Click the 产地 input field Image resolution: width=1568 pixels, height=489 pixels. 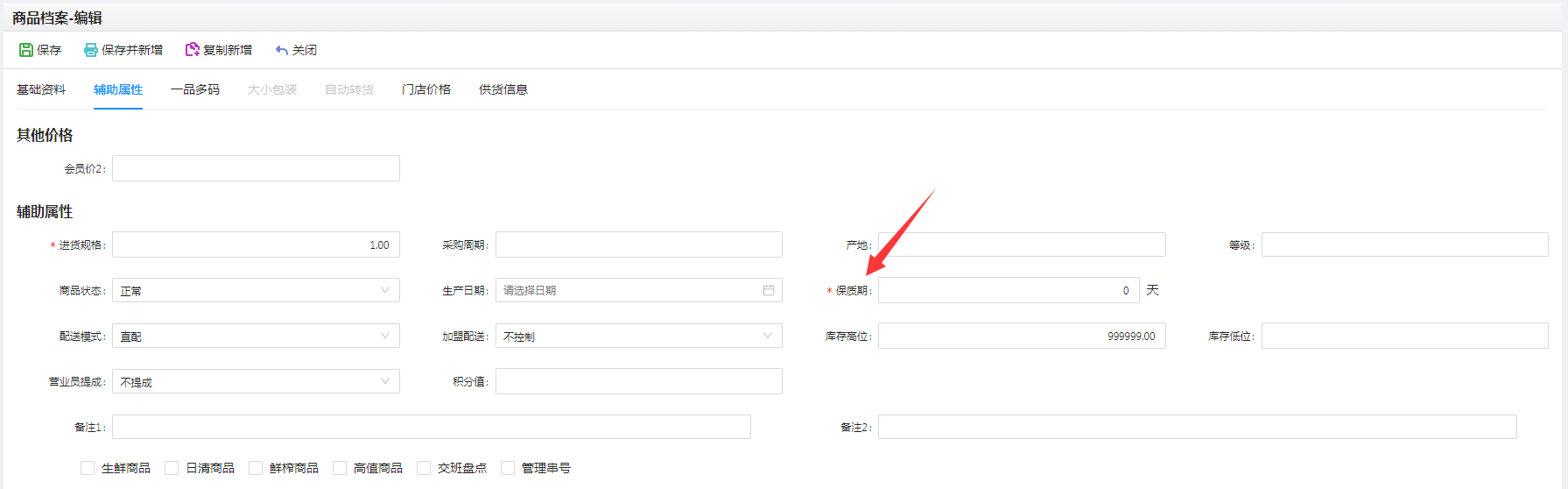click(x=1022, y=244)
